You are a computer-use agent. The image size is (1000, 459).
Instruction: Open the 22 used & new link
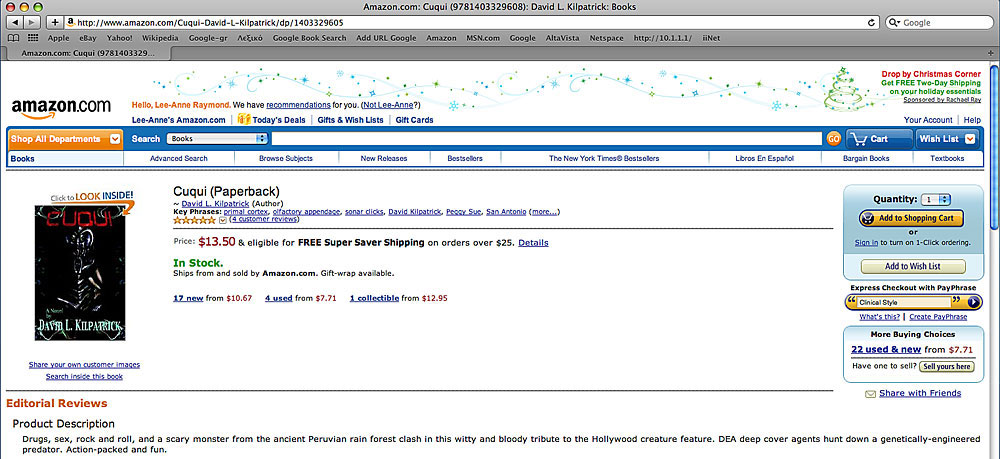point(886,349)
